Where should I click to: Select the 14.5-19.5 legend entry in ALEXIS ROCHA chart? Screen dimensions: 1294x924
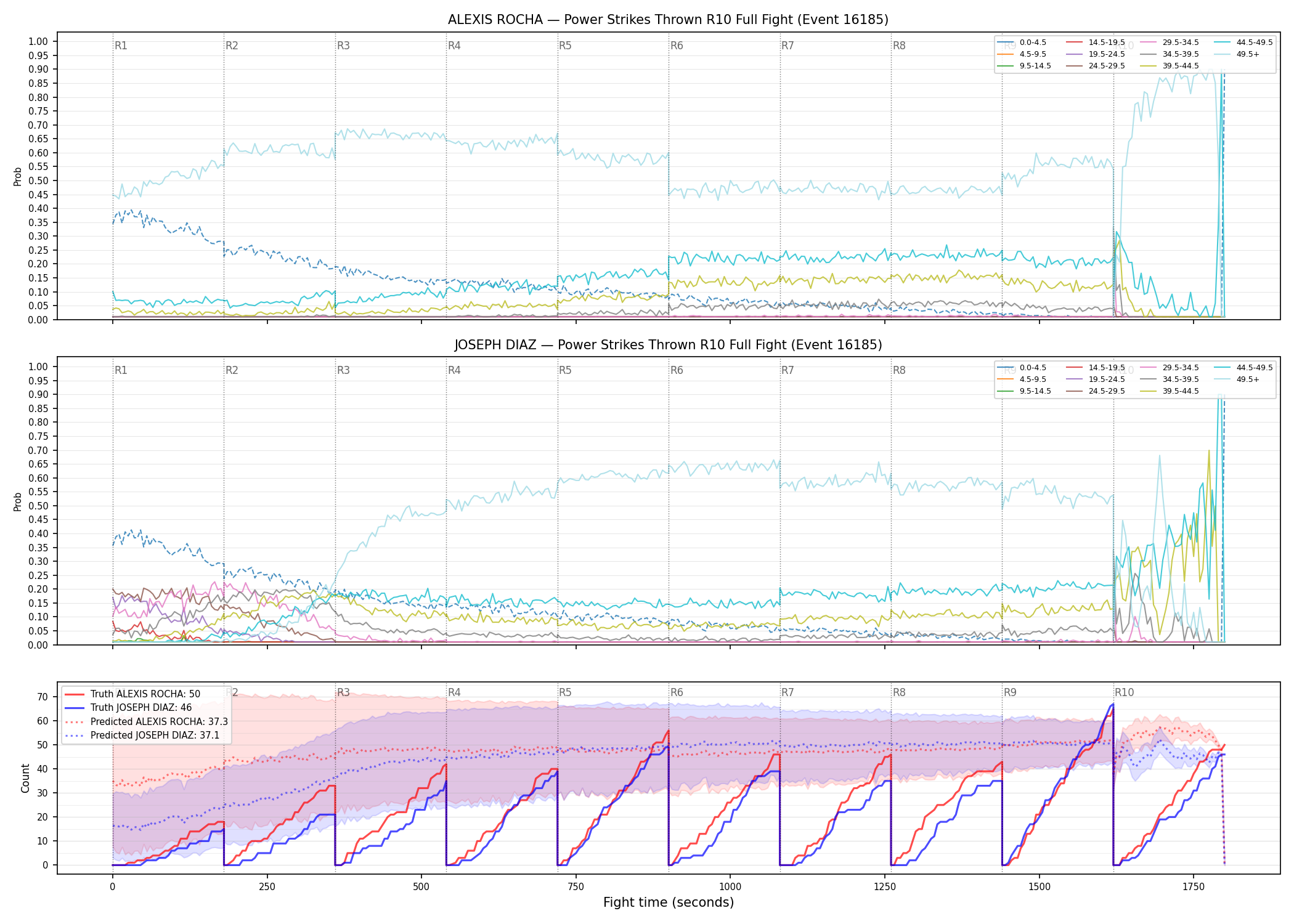[x=1096, y=43]
